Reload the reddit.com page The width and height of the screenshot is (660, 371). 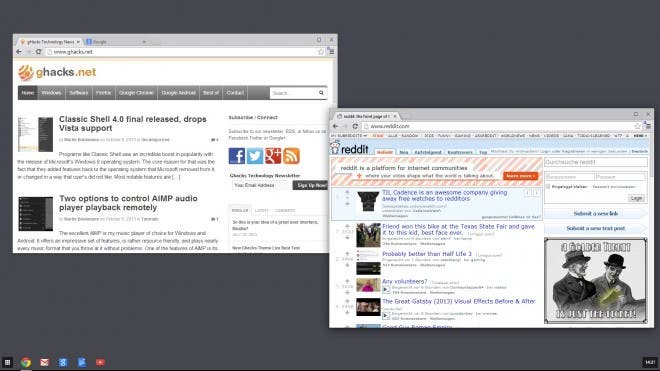355,126
